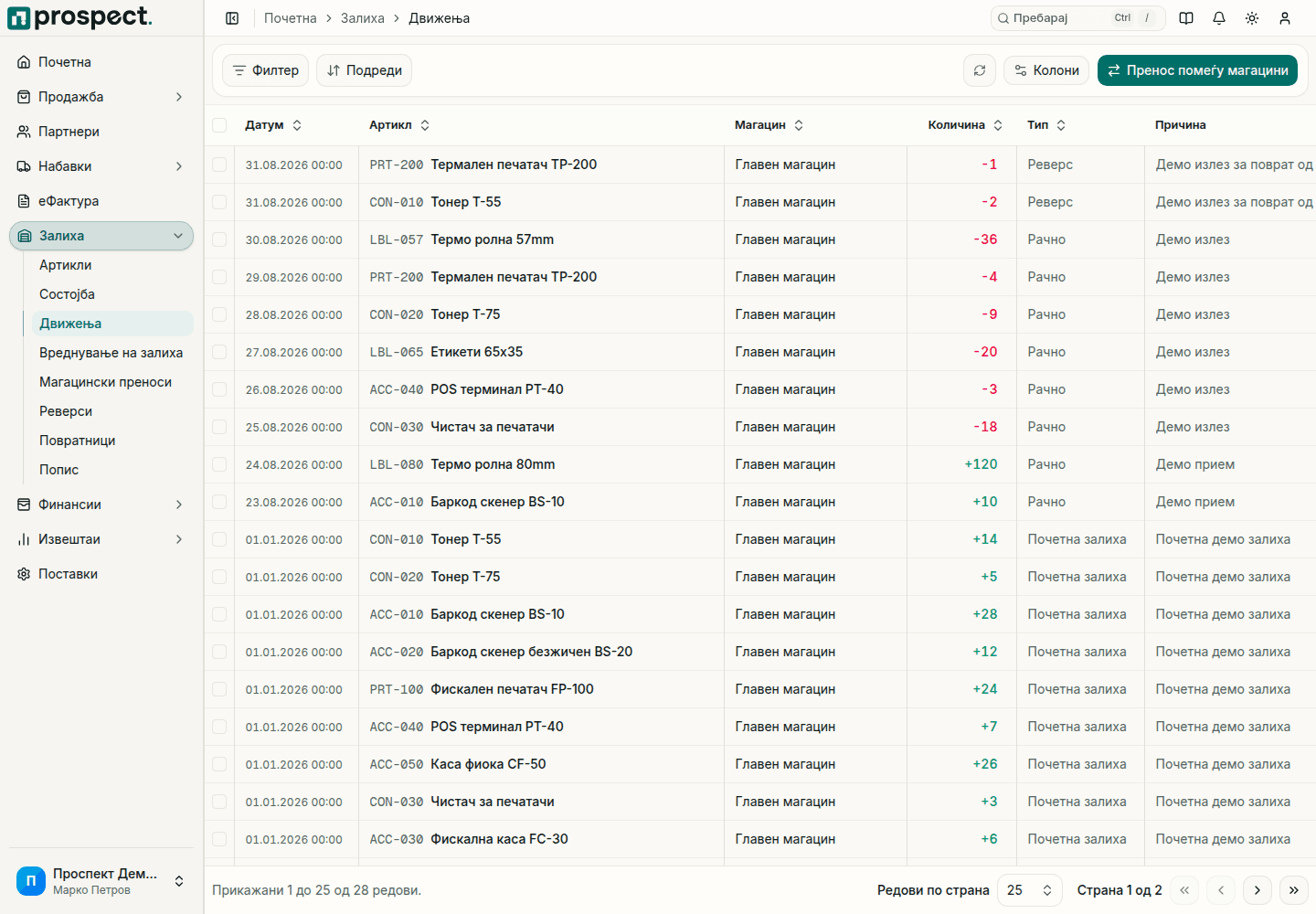Open the notifications bell
The image size is (1316, 914).
point(1219,18)
